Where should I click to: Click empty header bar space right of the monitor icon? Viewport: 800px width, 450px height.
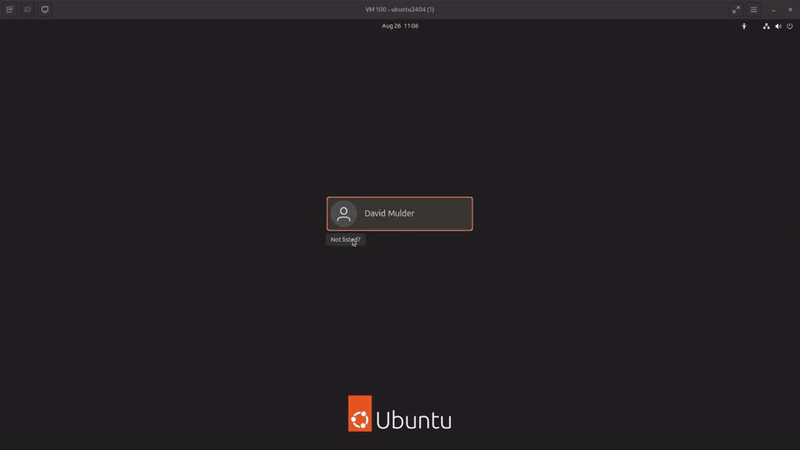[150, 9]
